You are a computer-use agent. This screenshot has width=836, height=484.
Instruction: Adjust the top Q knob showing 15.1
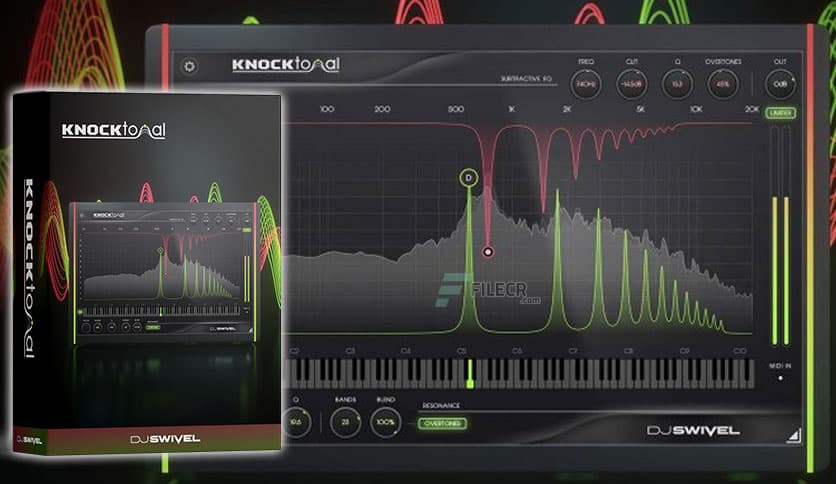[x=677, y=84]
